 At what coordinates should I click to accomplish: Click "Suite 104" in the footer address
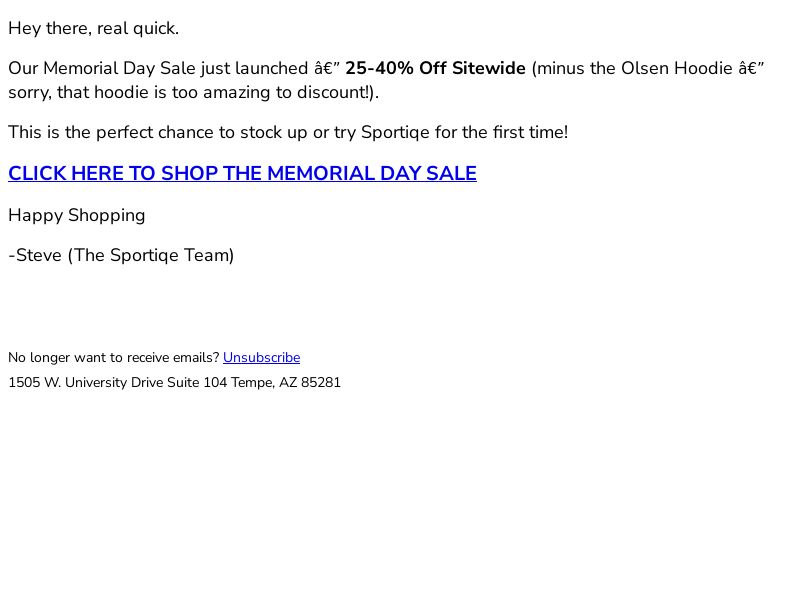point(201,382)
